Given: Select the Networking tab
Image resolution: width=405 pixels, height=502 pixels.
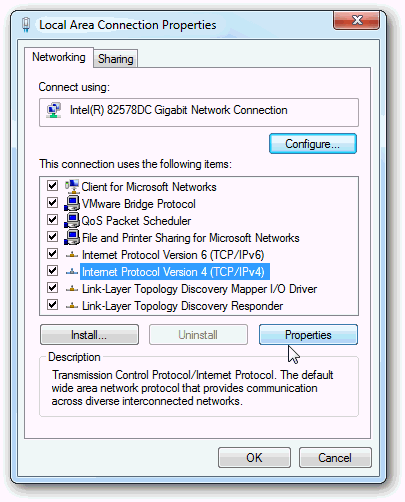Looking at the screenshot, I should pos(59,57).
